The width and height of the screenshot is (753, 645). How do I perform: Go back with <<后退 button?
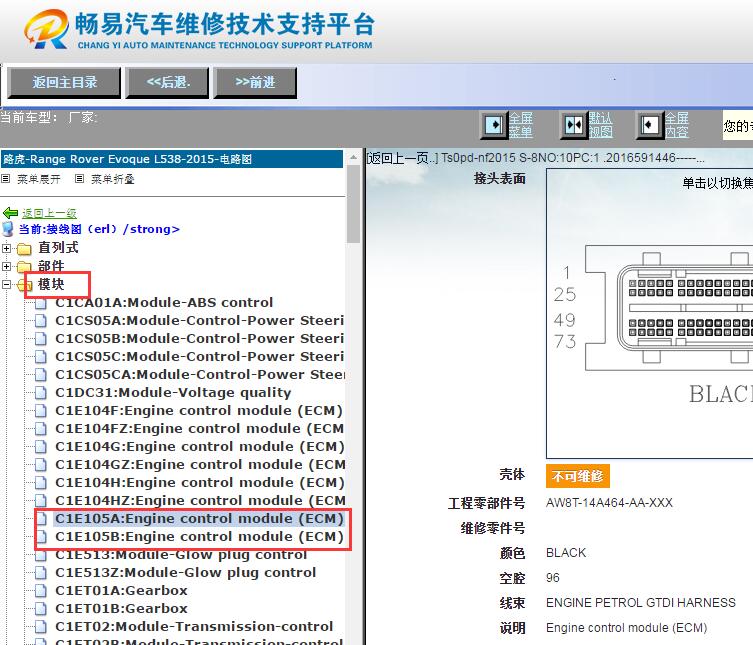click(167, 83)
